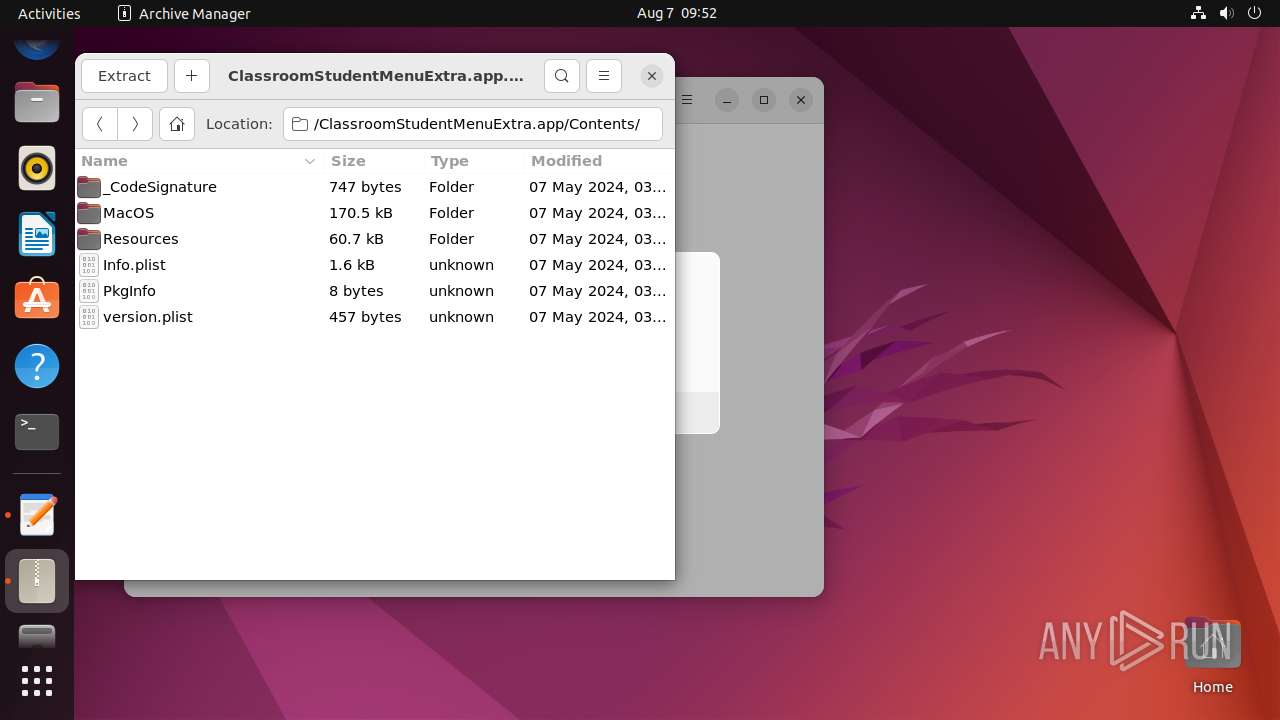The width and height of the screenshot is (1280, 720).
Task: Minimize the background window
Action: click(x=727, y=100)
